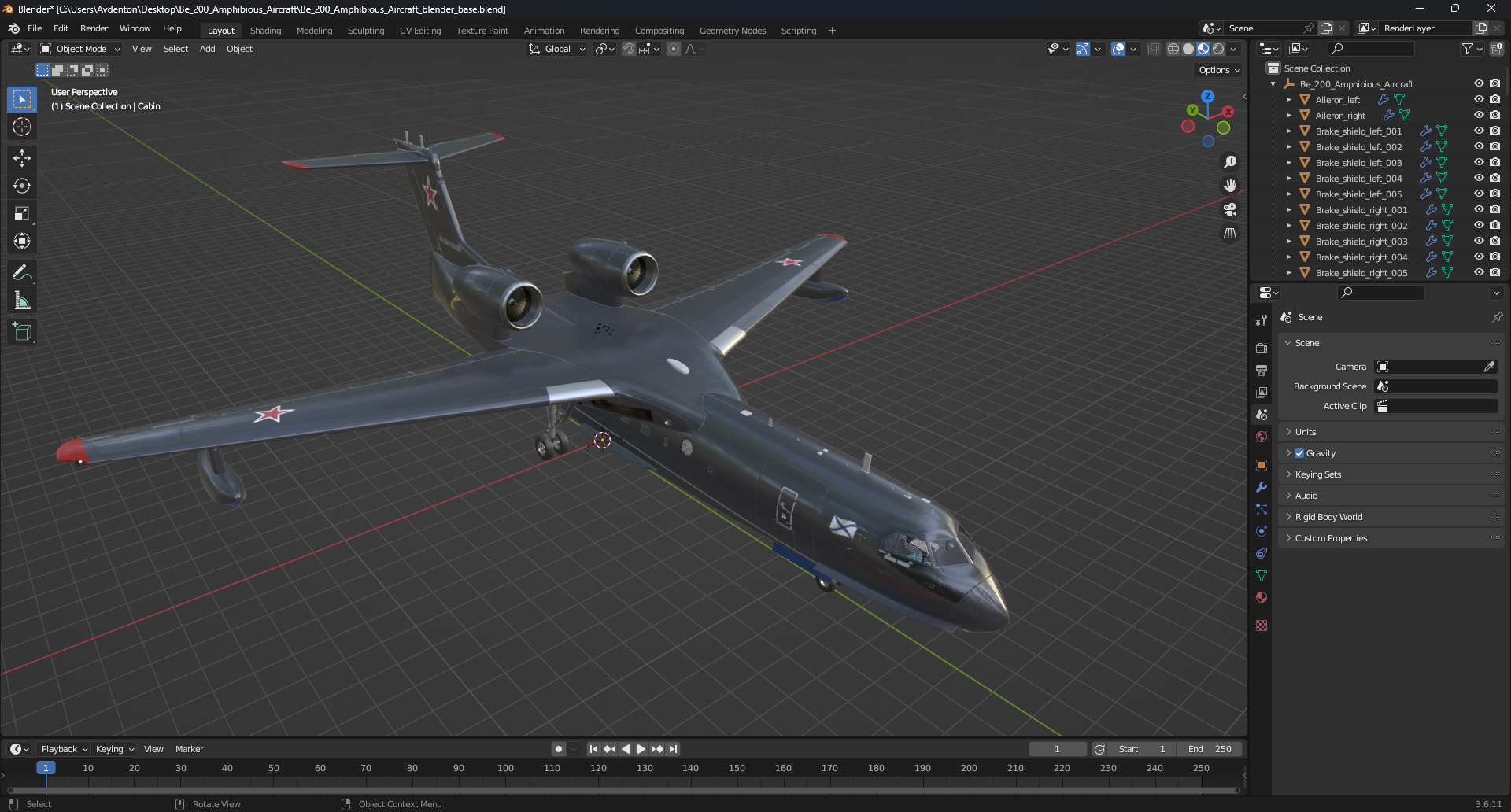Switch to the Shading workspace tab
Screen dimensions: 1511x812
[265, 31]
